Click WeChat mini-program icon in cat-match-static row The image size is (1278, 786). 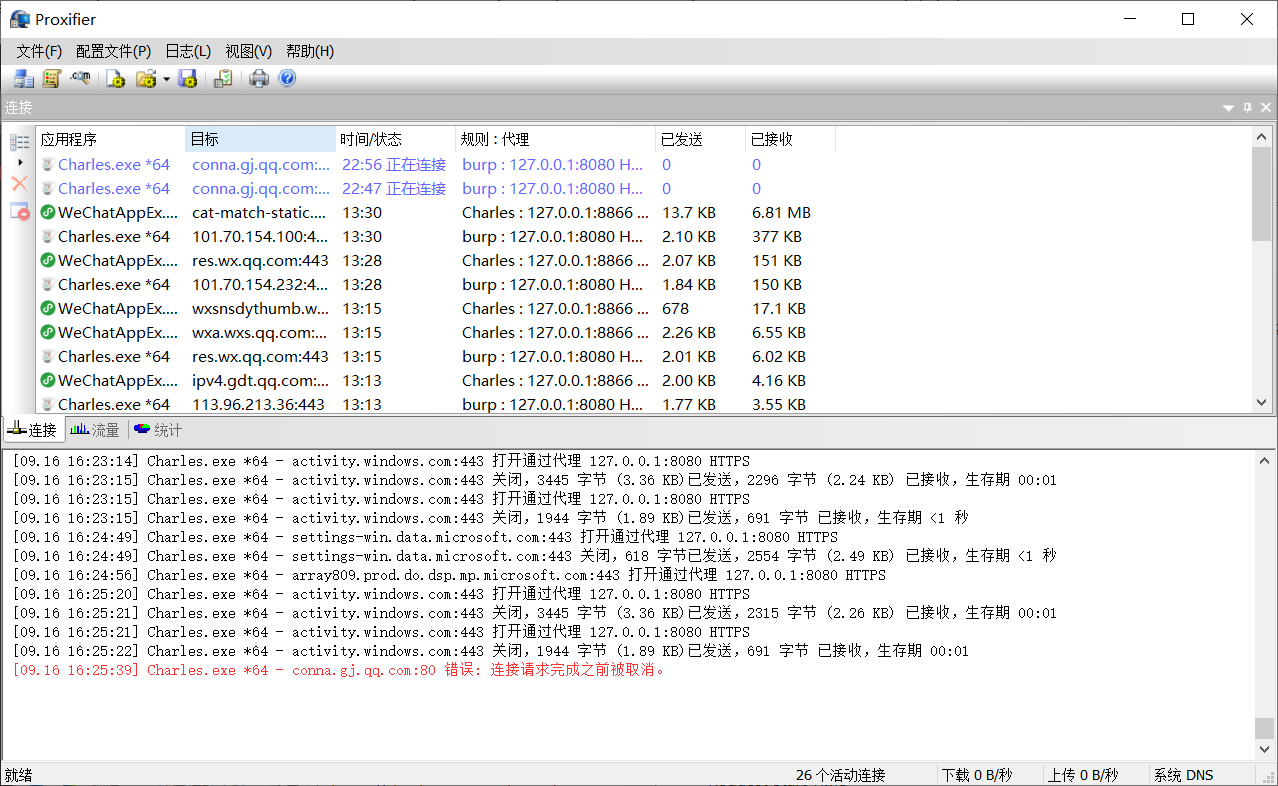click(x=47, y=212)
